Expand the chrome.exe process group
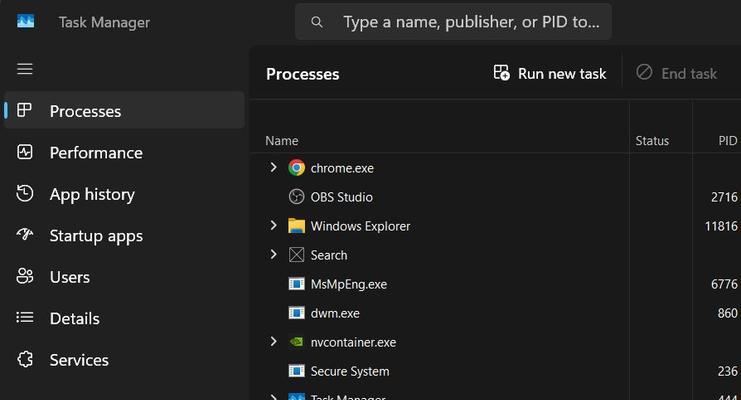The height and width of the screenshot is (400, 741). click(273, 167)
